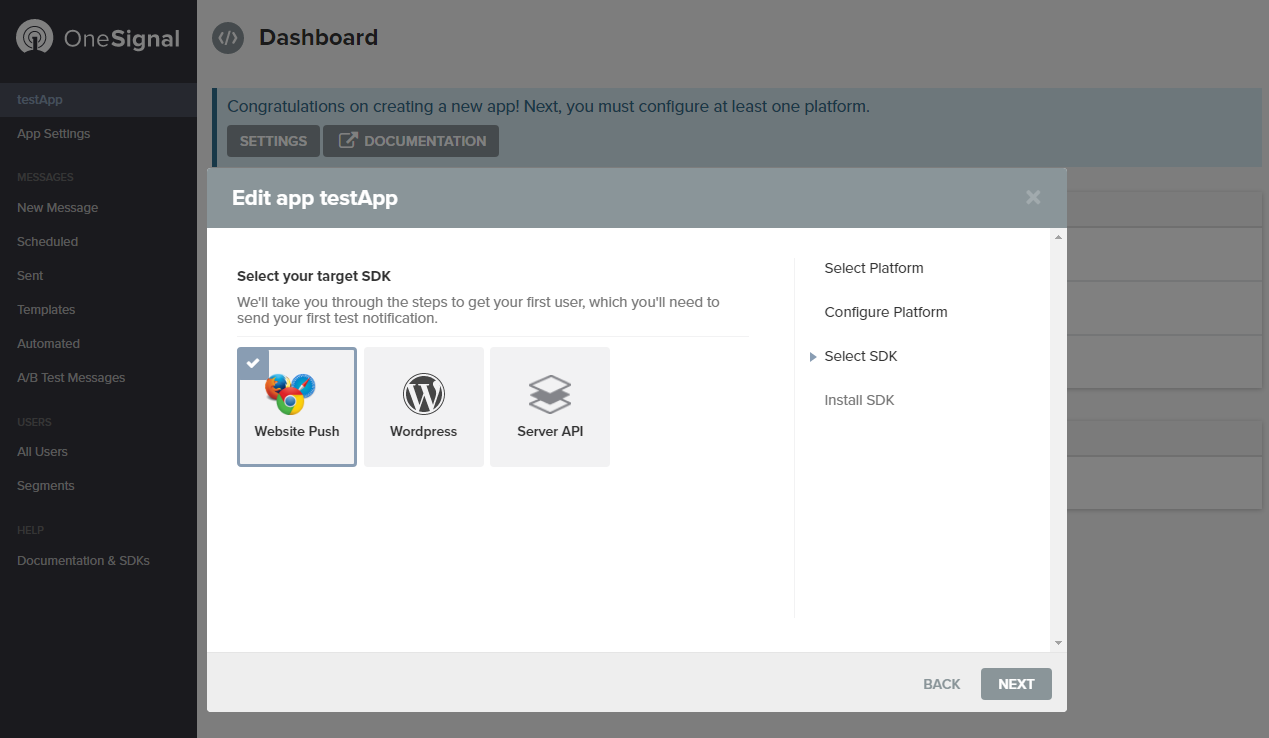Click the BACK button
Viewport: 1269px width, 738px height.
click(x=941, y=684)
